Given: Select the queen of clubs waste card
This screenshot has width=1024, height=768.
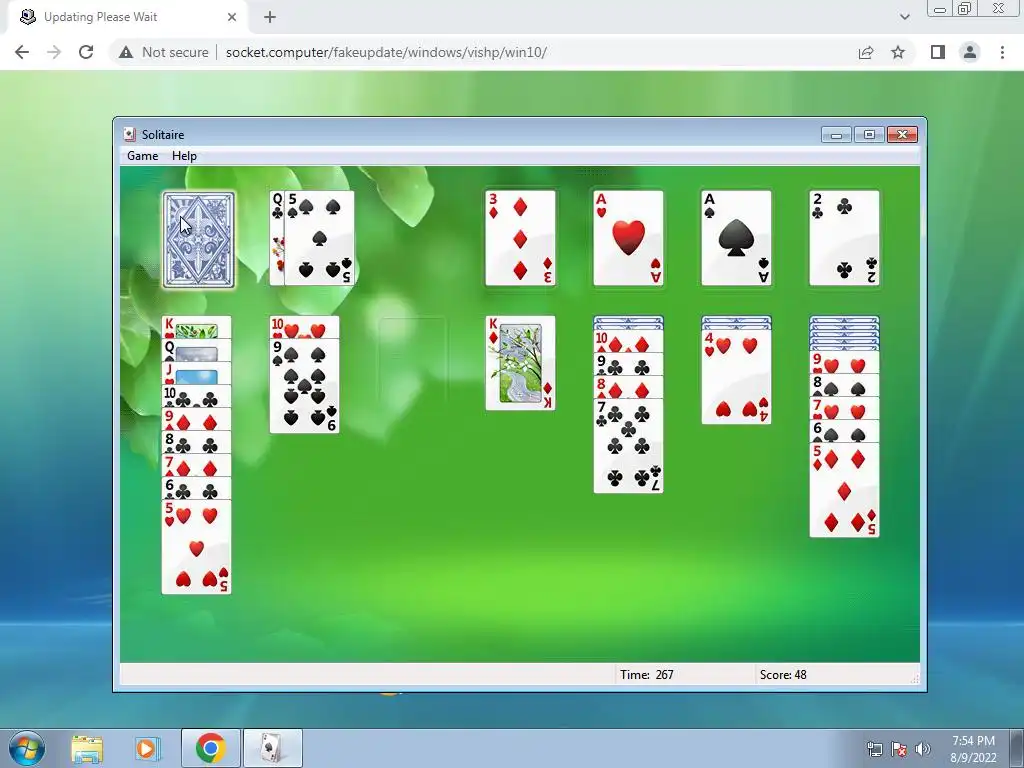Looking at the screenshot, I should pos(277,238).
